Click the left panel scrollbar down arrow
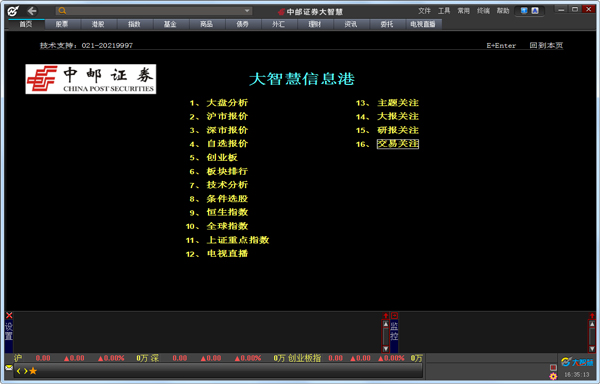This screenshot has width=600, height=384. click(386, 348)
